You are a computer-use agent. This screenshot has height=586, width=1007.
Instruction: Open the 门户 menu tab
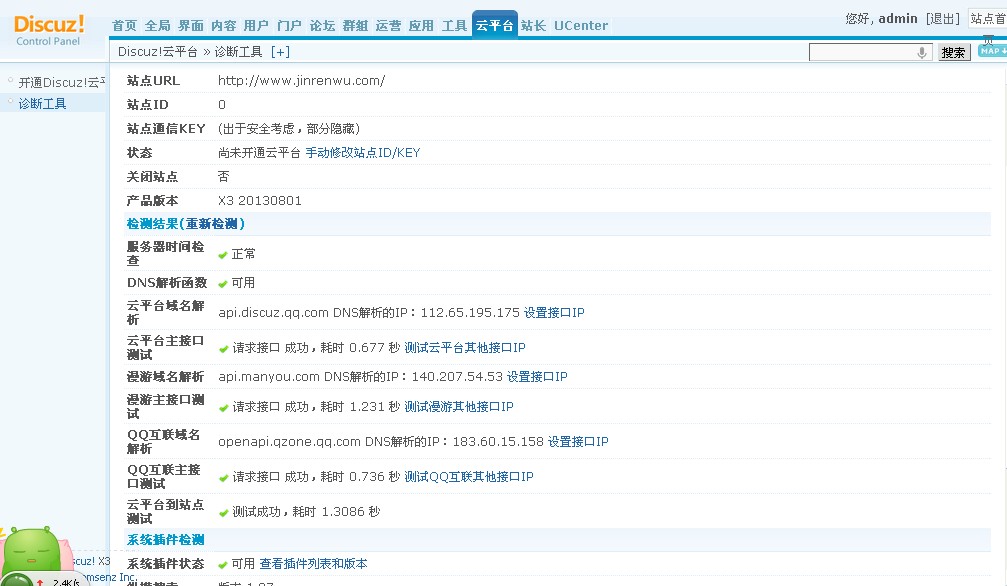(290, 26)
